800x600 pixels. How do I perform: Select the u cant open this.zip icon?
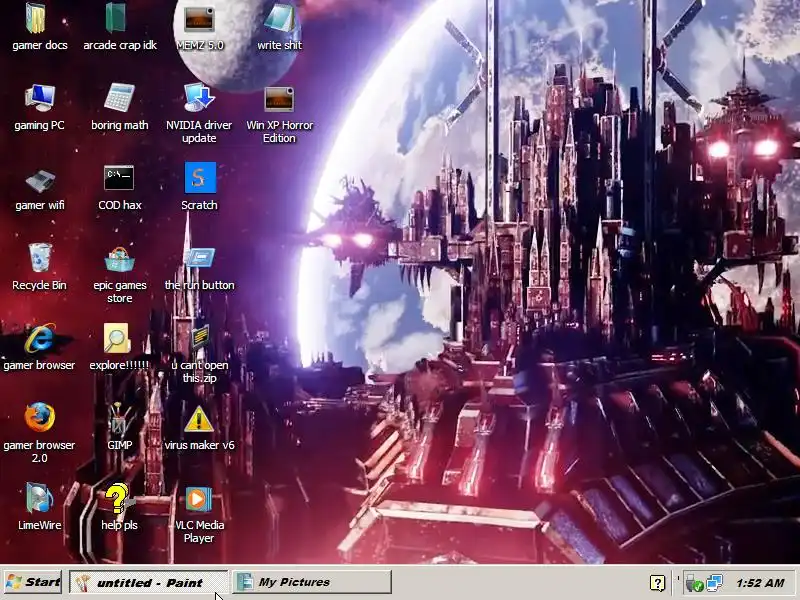tap(200, 337)
